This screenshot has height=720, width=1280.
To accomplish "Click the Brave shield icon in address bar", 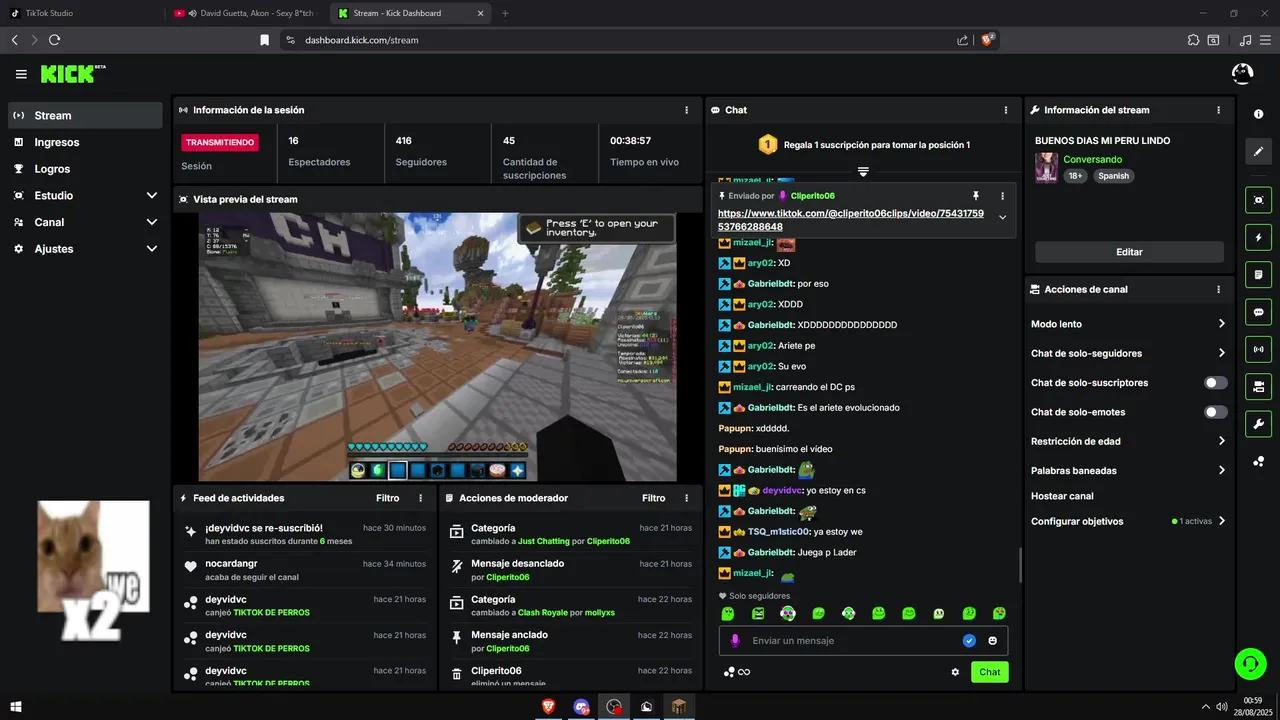I will tap(987, 40).
